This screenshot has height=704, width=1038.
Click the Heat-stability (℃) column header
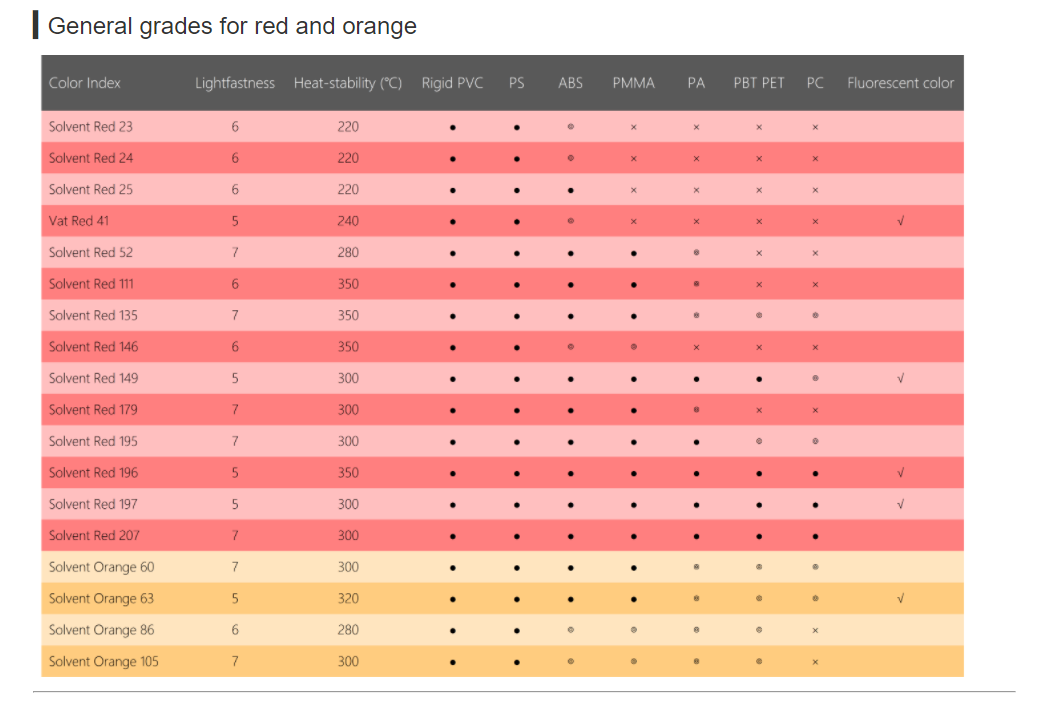pyautogui.click(x=347, y=83)
